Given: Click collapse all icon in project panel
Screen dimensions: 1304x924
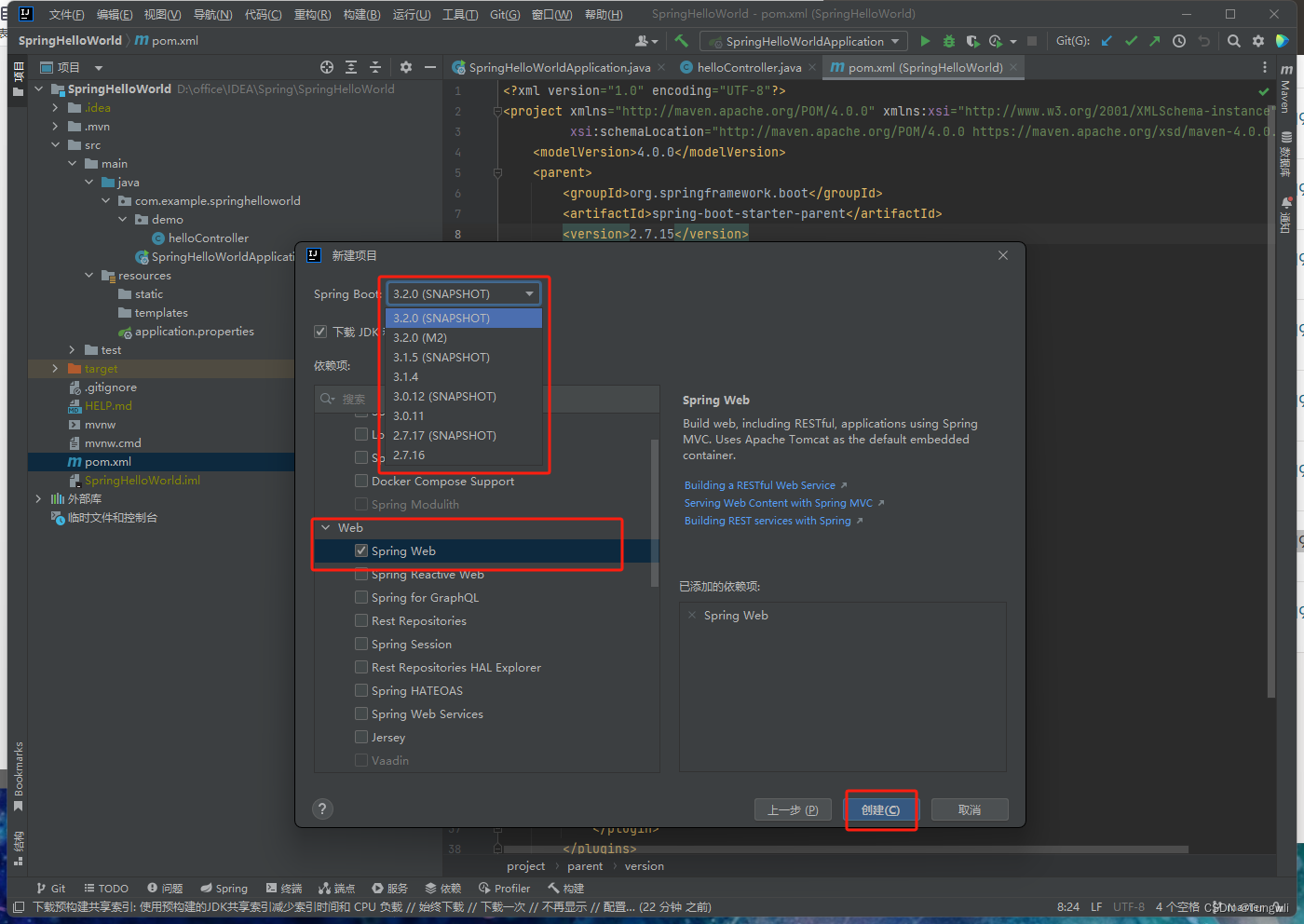Looking at the screenshot, I should coord(375,67).
